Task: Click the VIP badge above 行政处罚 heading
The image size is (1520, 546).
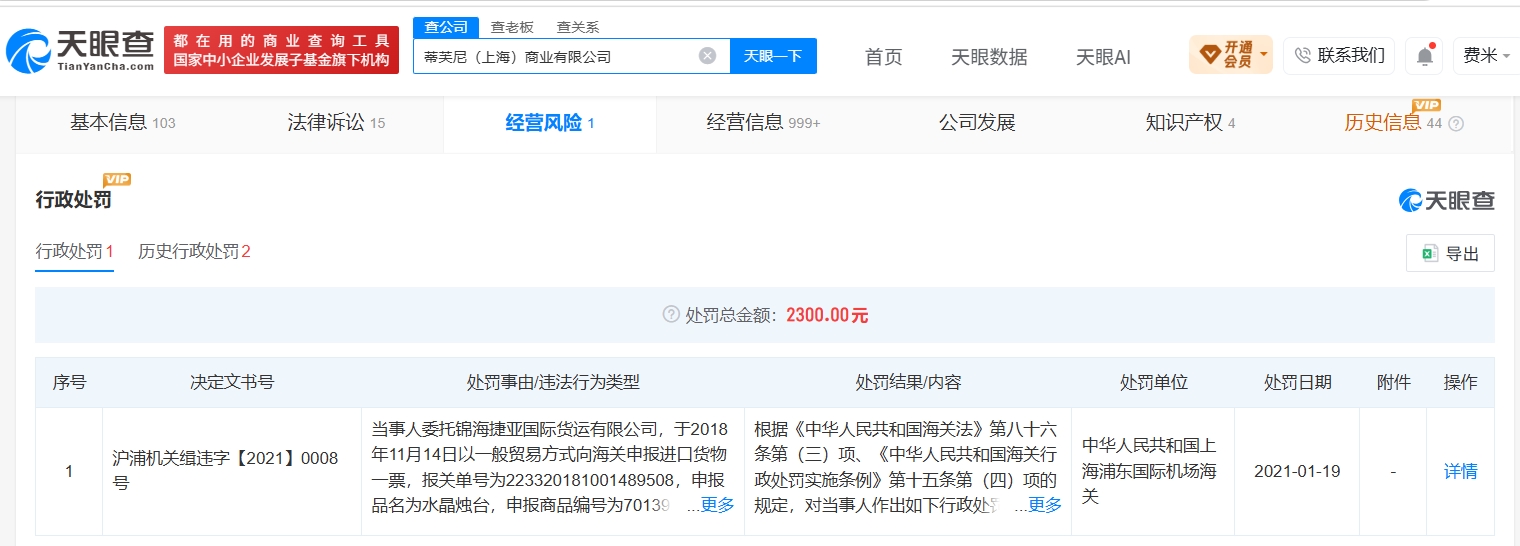Action: tap(117, 179)
